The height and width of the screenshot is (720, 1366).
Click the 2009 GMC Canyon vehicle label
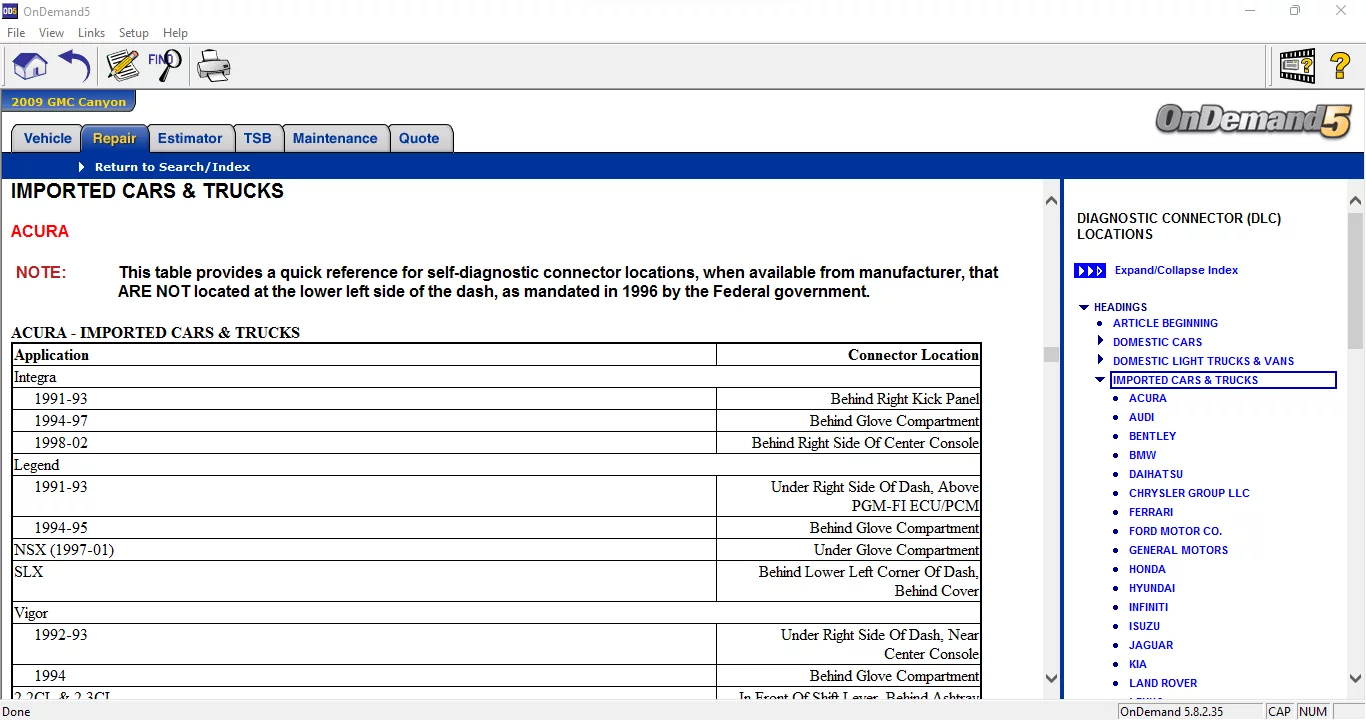click(x=68, y=102)
